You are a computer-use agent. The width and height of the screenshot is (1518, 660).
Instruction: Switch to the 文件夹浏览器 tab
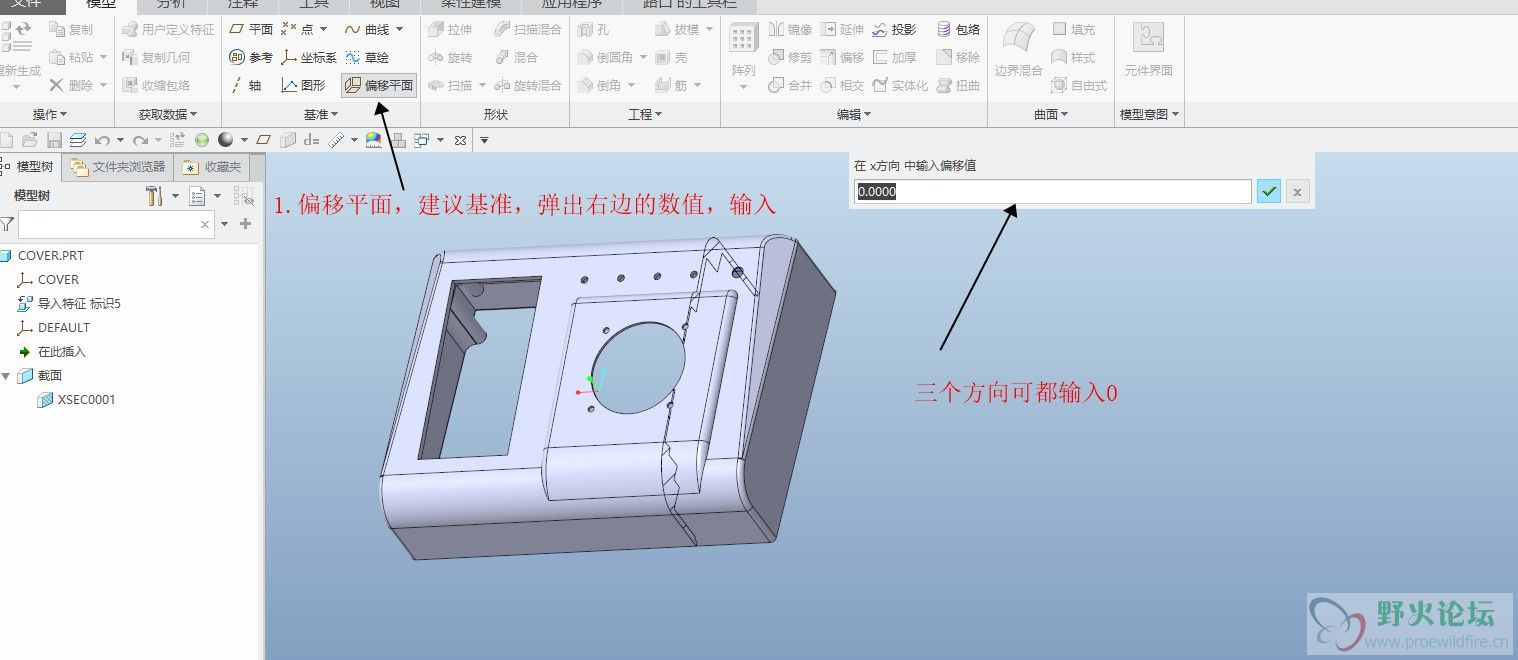(x=118, y=166)
